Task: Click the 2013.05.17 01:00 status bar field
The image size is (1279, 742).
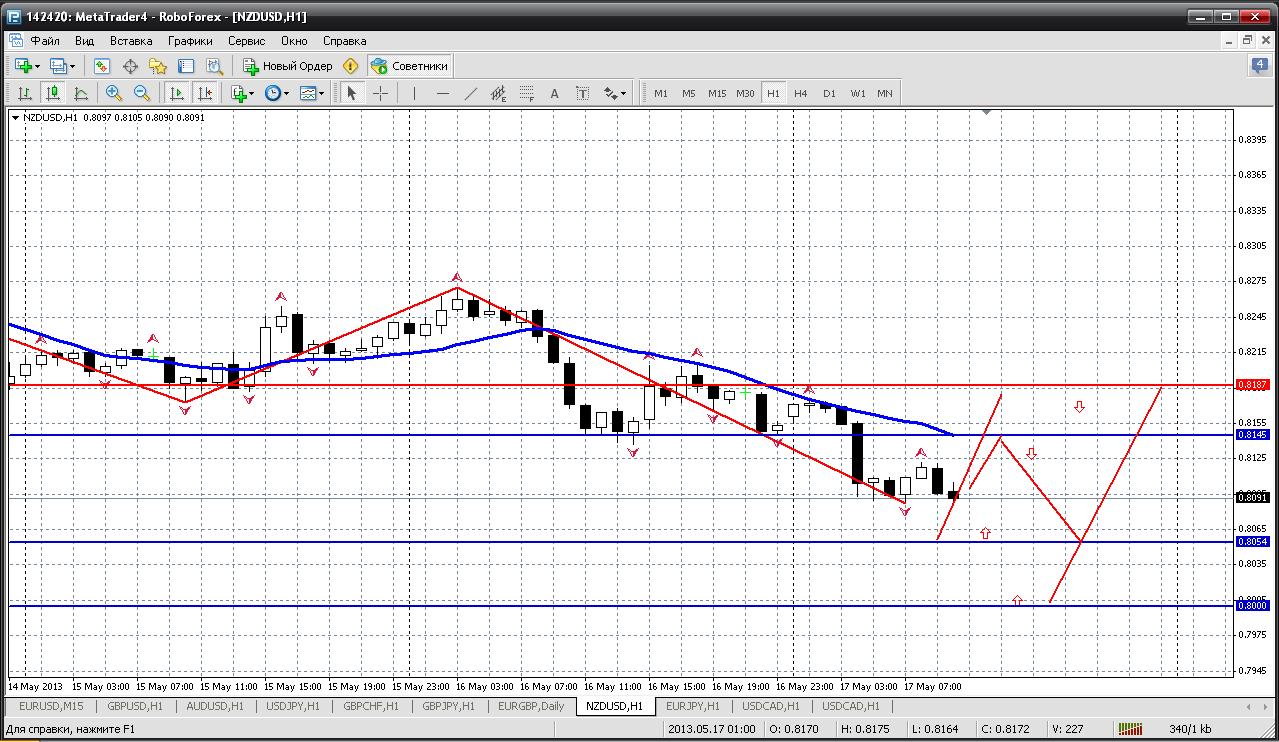Action: tap(712, 731)
